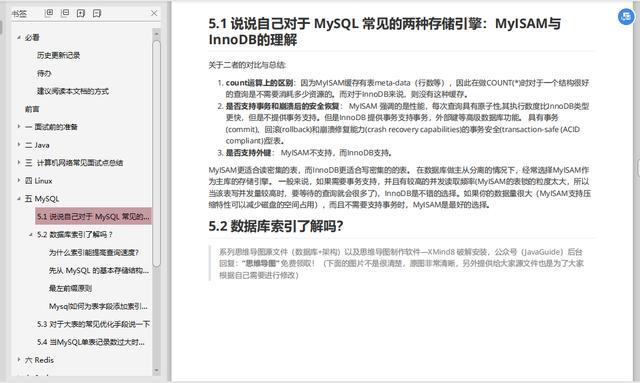Open the 前言 bookmark
Viewport: 640px width, 383px height.
click(x=32, y=109)
